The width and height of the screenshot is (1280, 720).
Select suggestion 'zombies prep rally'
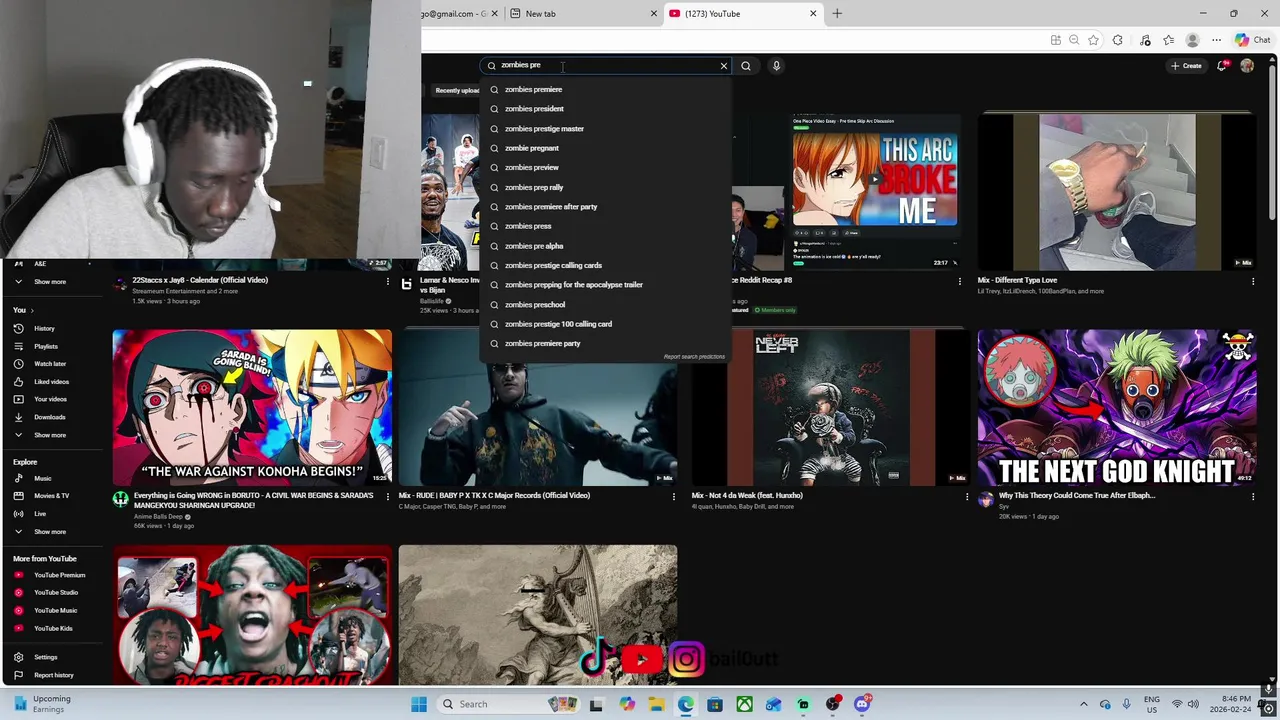605,187
